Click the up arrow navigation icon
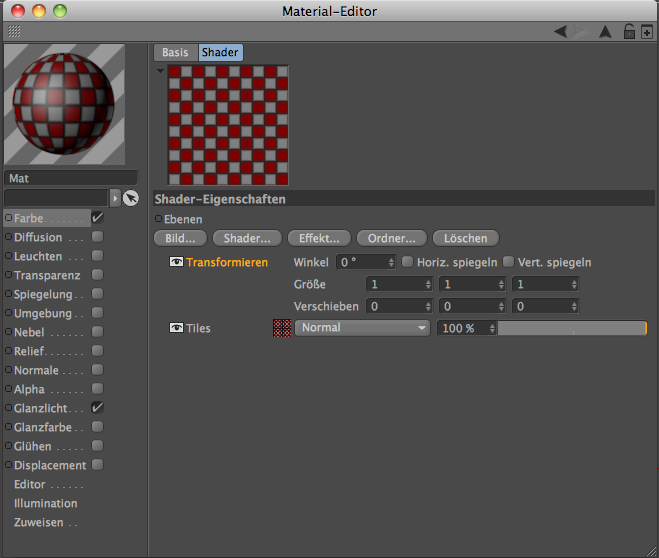Screen dimensions: 659x558 605,32
